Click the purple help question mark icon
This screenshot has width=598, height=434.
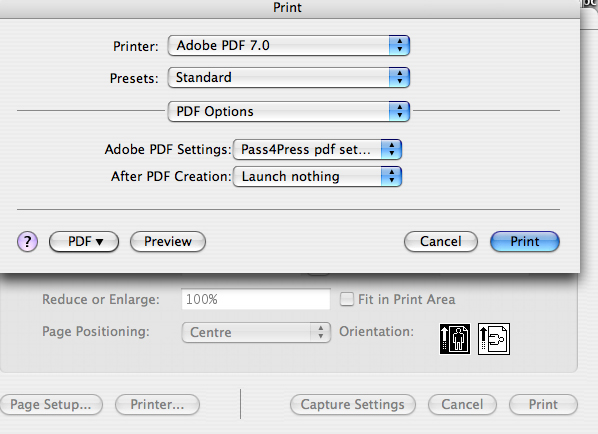tap(27, 242)
